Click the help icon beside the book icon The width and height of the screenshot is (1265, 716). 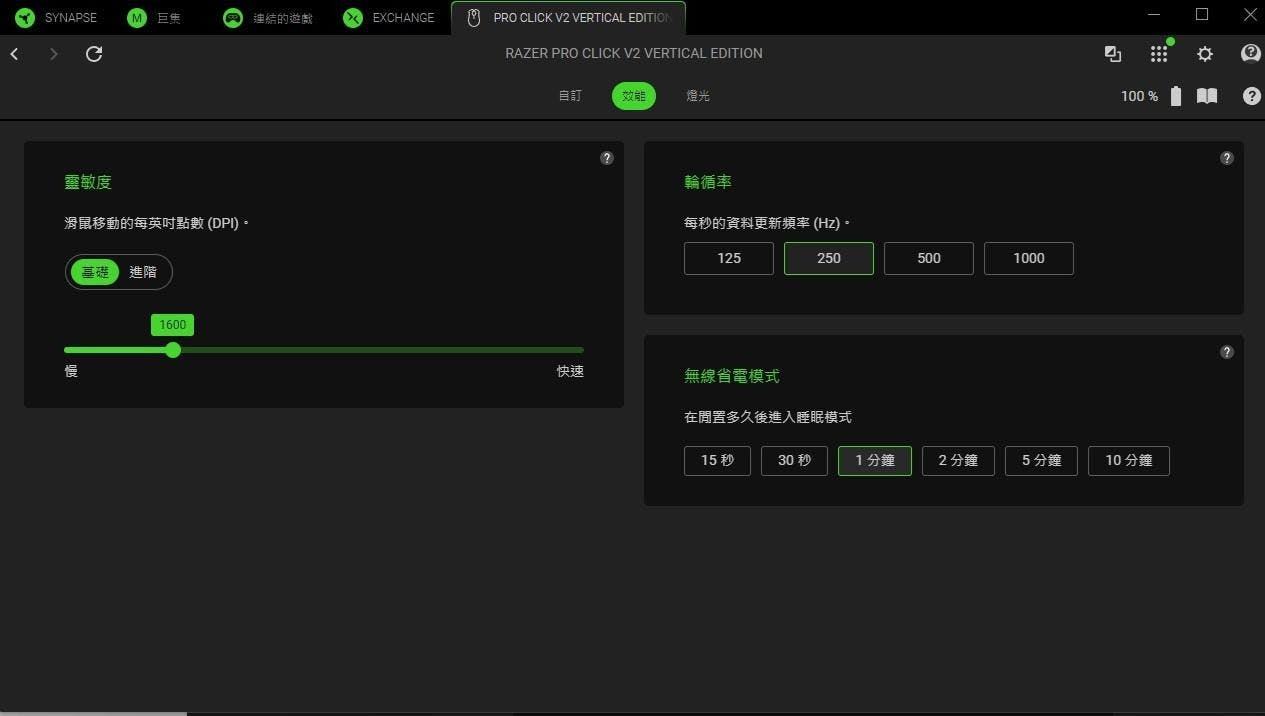(x=1251, y=96)
